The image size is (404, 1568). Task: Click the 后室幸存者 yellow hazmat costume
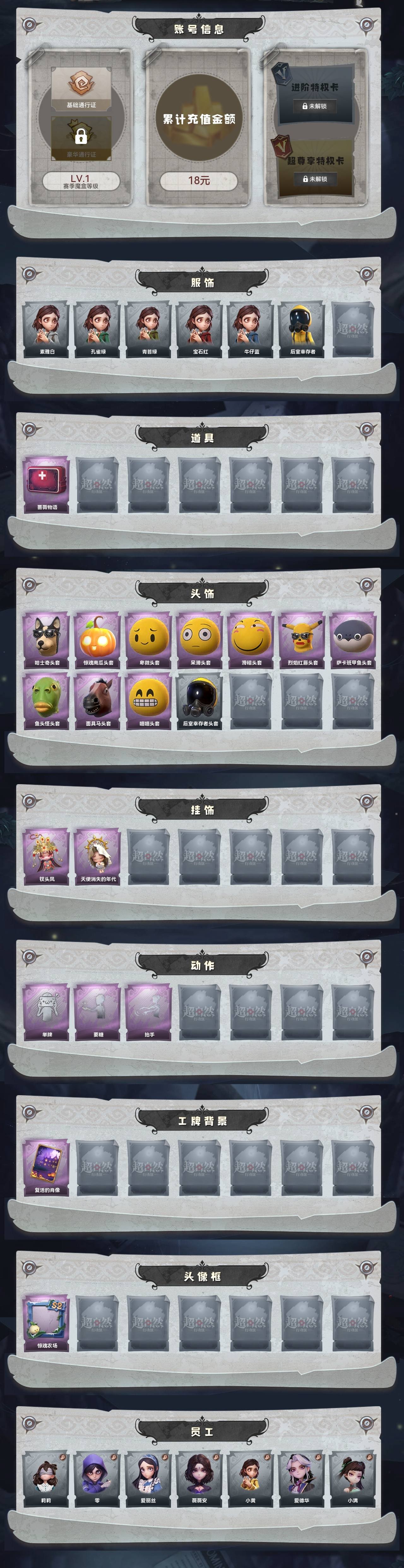pyautogui.click(x=302, y=329)
